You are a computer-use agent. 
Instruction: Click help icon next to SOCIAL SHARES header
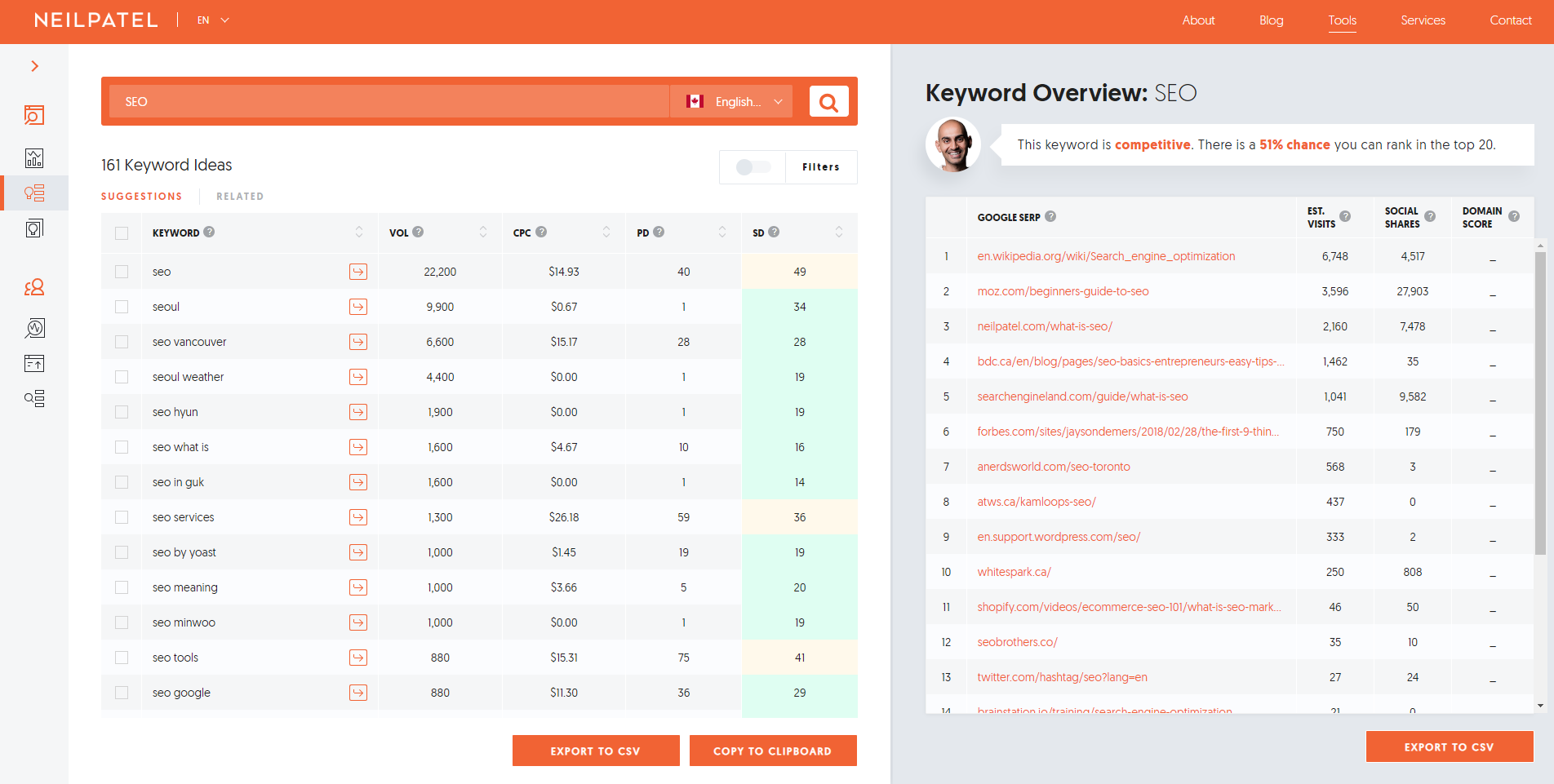[1430, 216]
